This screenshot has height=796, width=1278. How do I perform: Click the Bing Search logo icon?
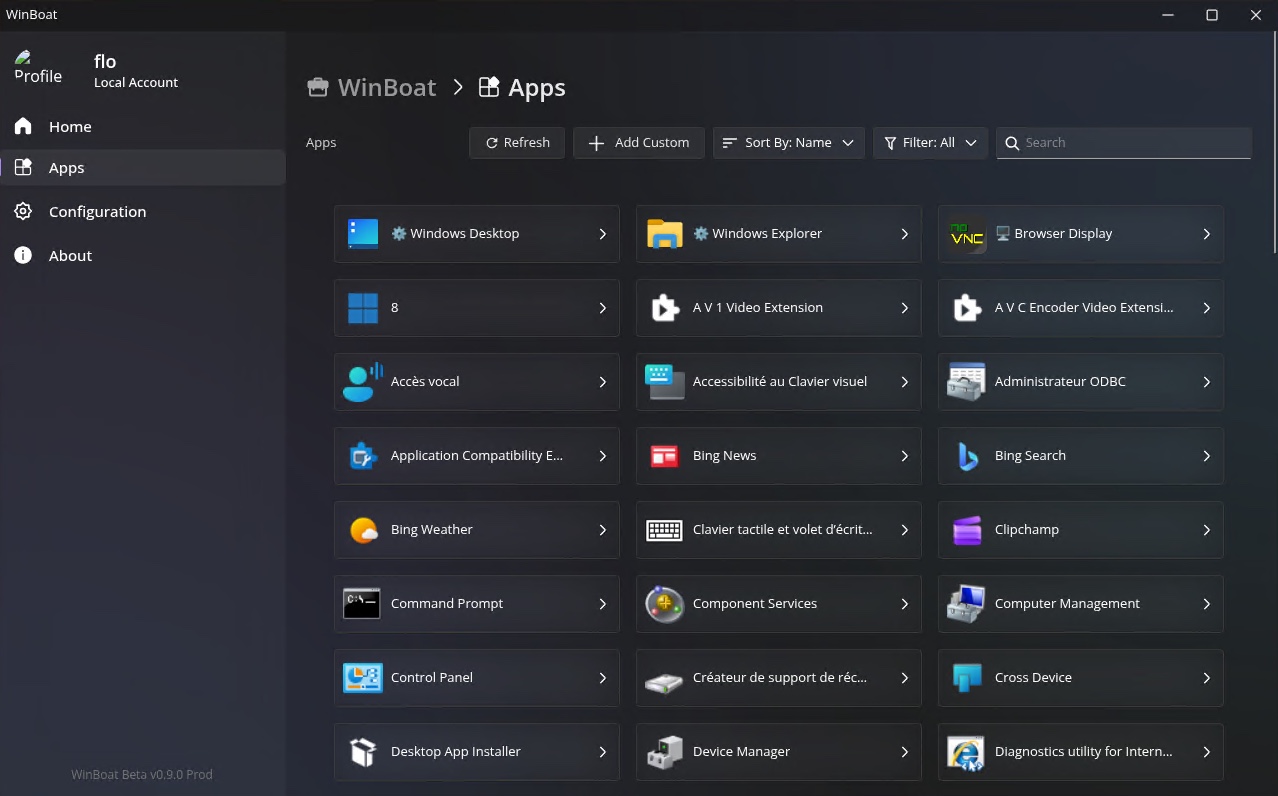click(x=967, y=456)
